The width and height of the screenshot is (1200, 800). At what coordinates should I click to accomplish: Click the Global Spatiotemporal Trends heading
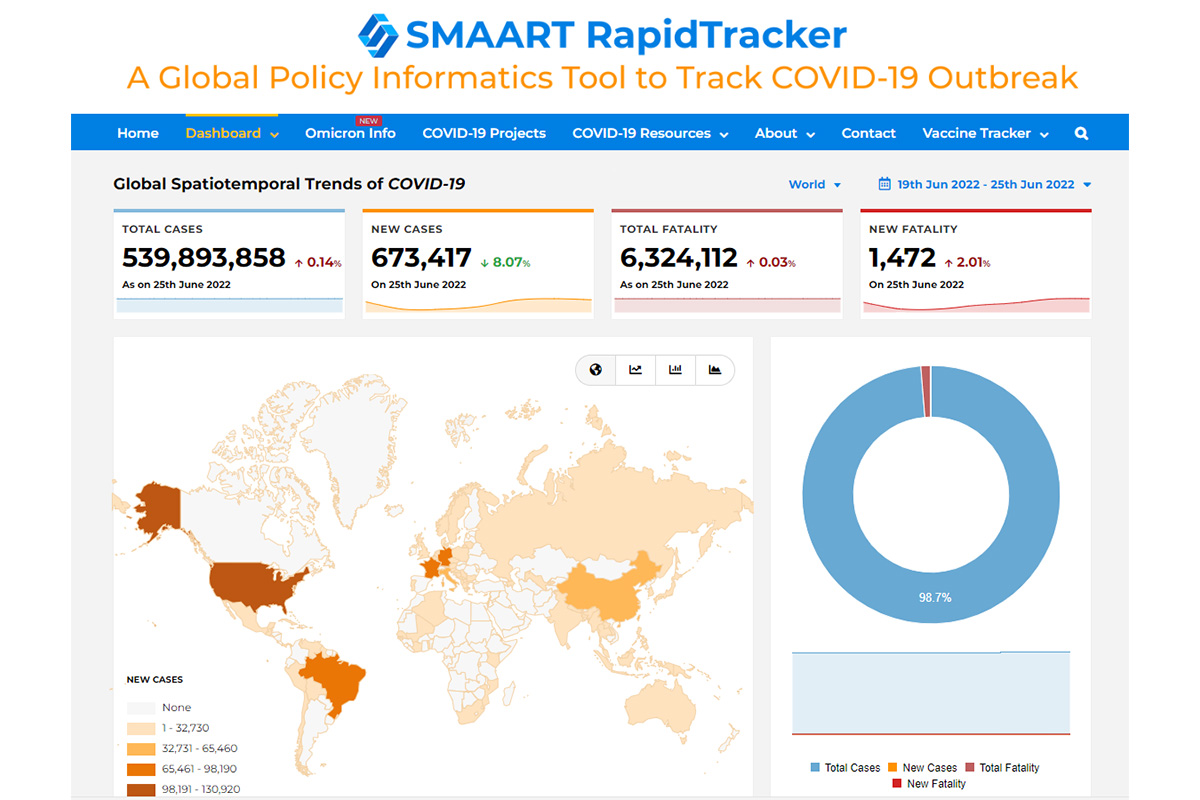(289, 184)
